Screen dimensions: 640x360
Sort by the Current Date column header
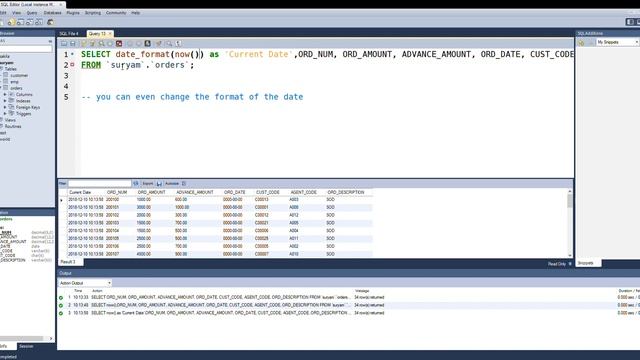point(80,192)
